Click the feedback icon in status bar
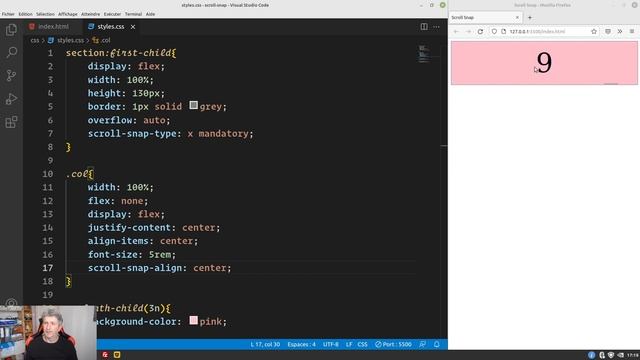The image size is (640, 360). (422, 344)
